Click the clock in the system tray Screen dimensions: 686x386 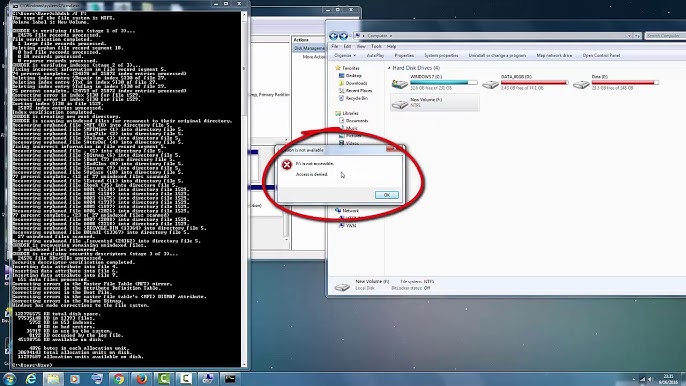668,379
